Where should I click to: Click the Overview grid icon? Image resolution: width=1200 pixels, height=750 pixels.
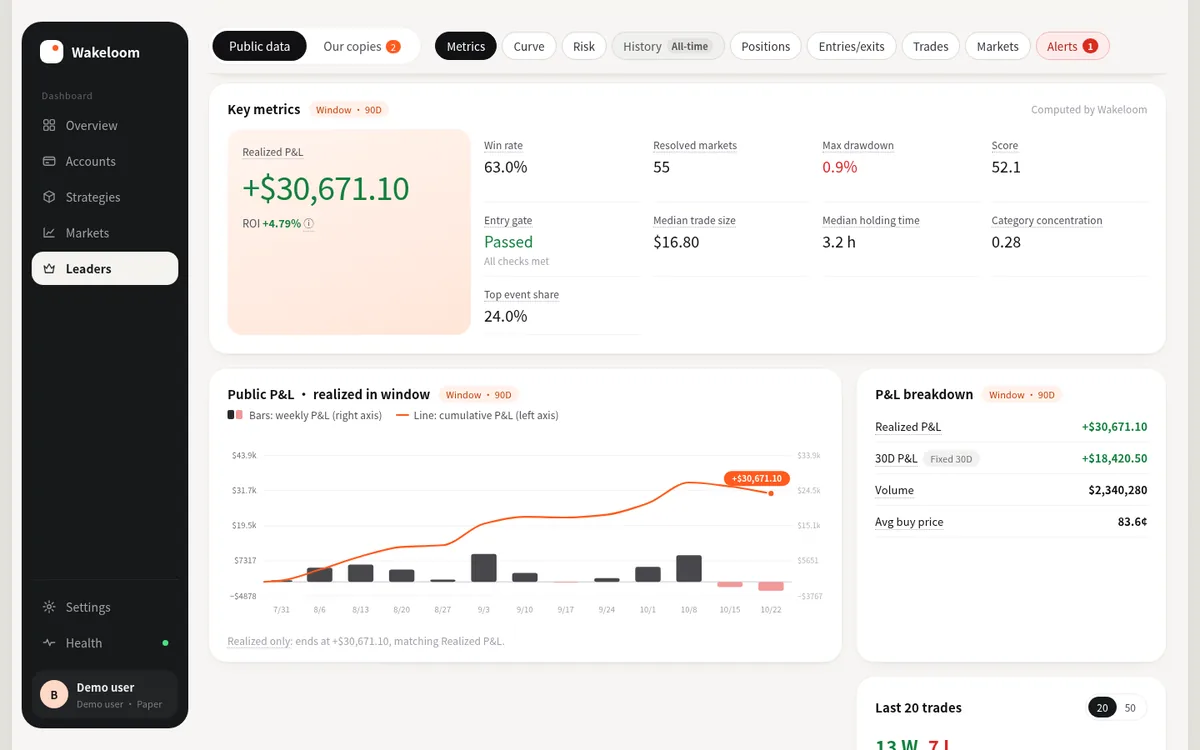tap(49, 126)
